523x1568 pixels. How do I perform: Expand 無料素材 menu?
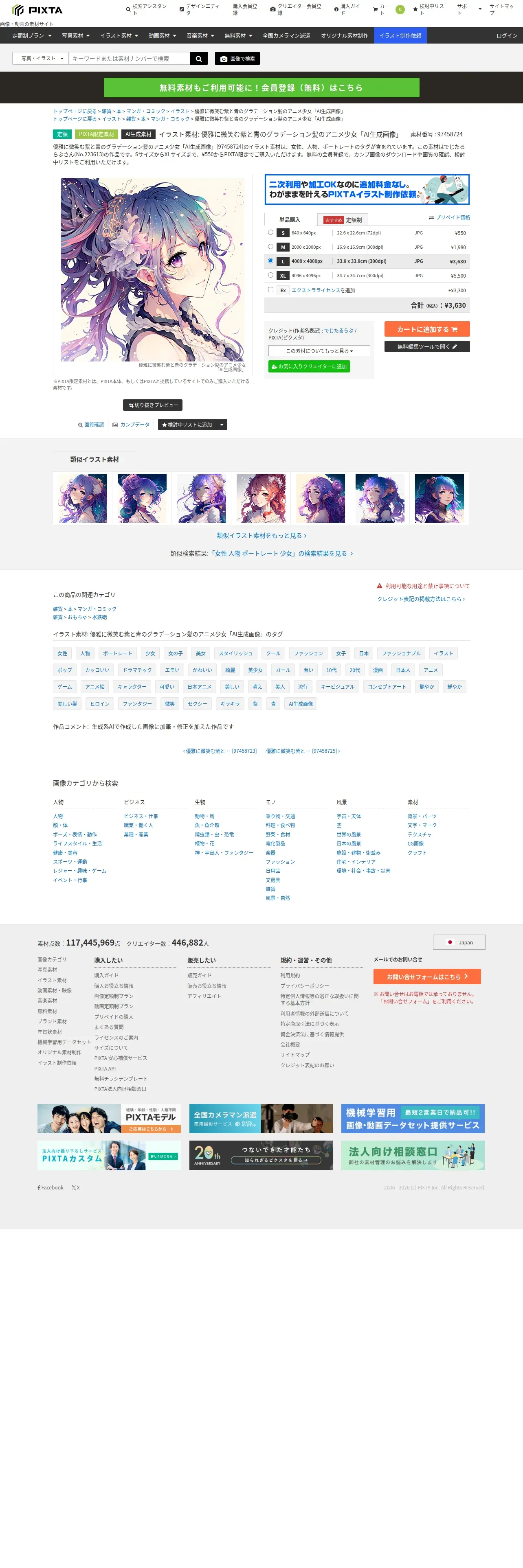point(238,36)
